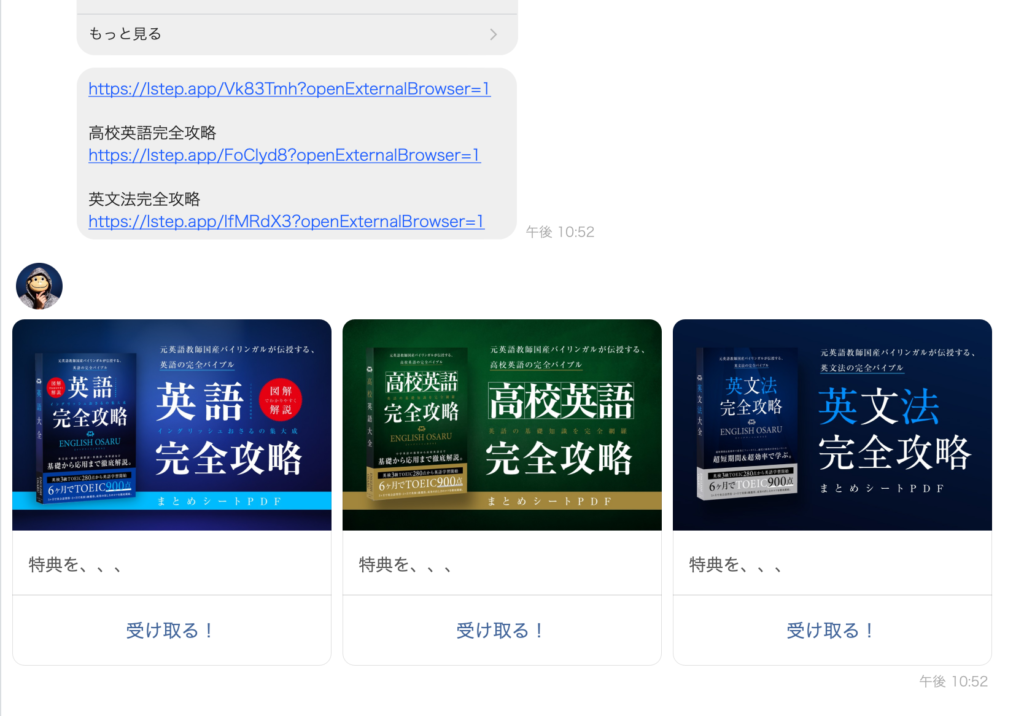This screenshot has width=1024, height=716.
Task: Open the 英文法完全攻略 navy card image
Action: (833, 425)
